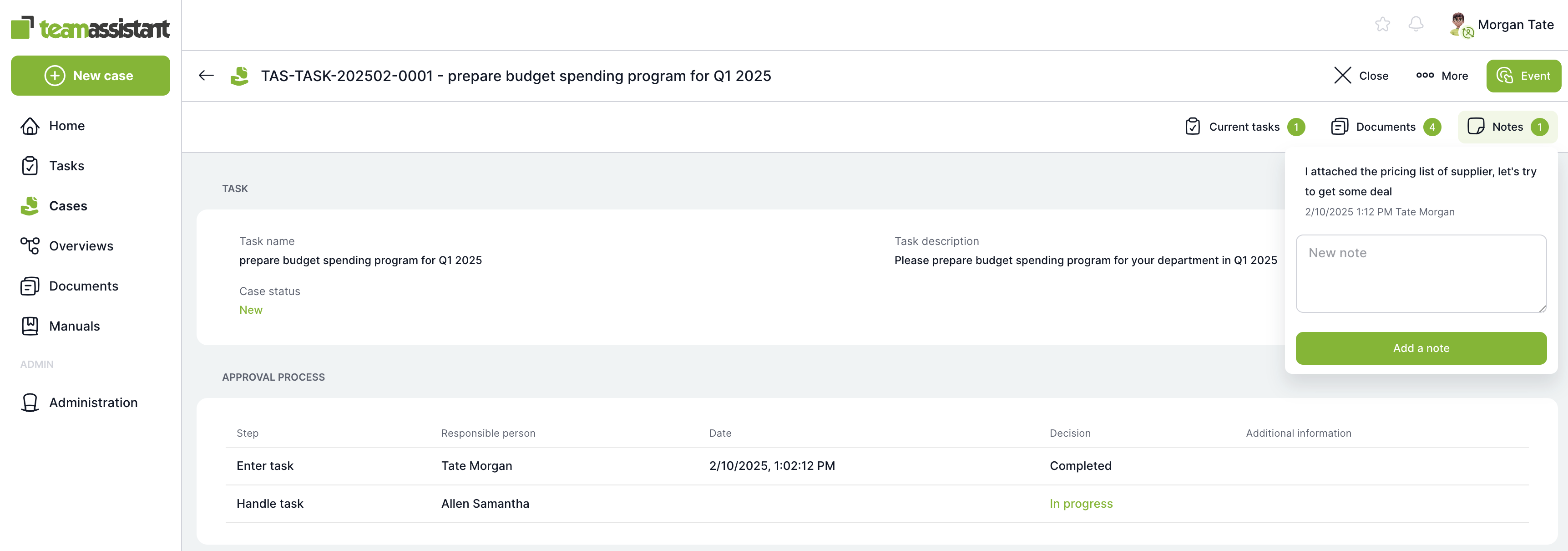Click the Notes sticky icon
Viewport: 1568px width, 551px height.
tap(1476, 127)
